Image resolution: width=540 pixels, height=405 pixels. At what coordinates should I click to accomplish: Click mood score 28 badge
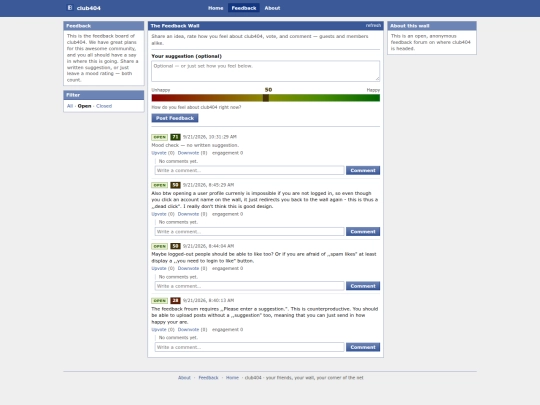tap(175, 301)
